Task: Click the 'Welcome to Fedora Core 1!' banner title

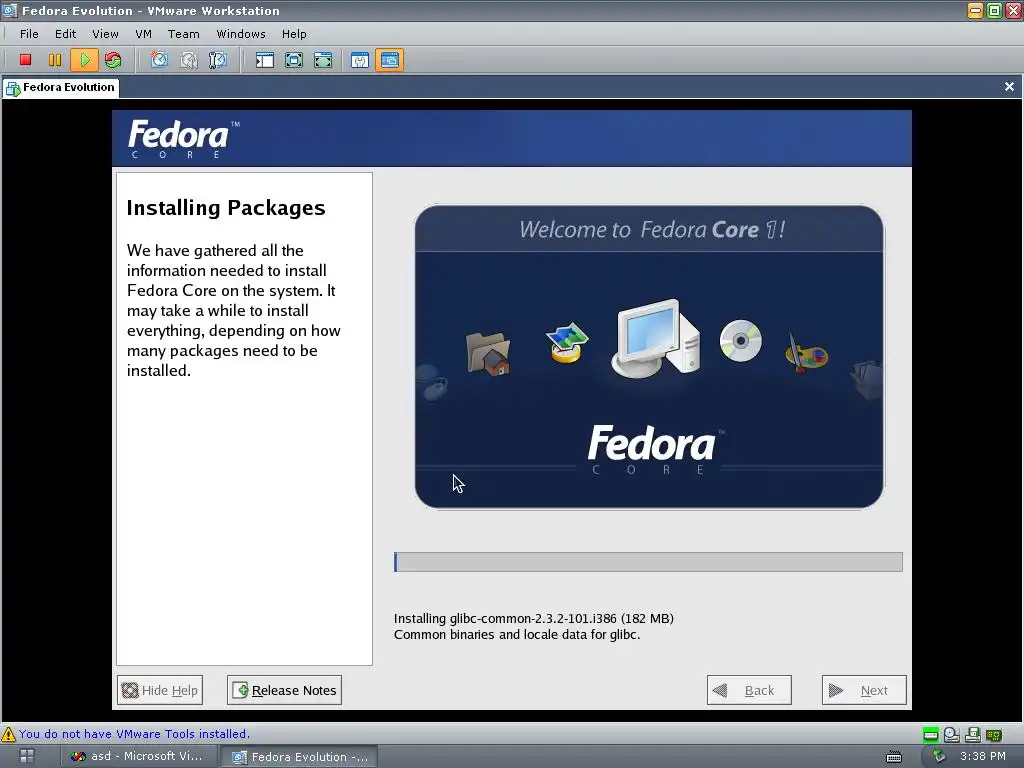Action: click(652, 229)
